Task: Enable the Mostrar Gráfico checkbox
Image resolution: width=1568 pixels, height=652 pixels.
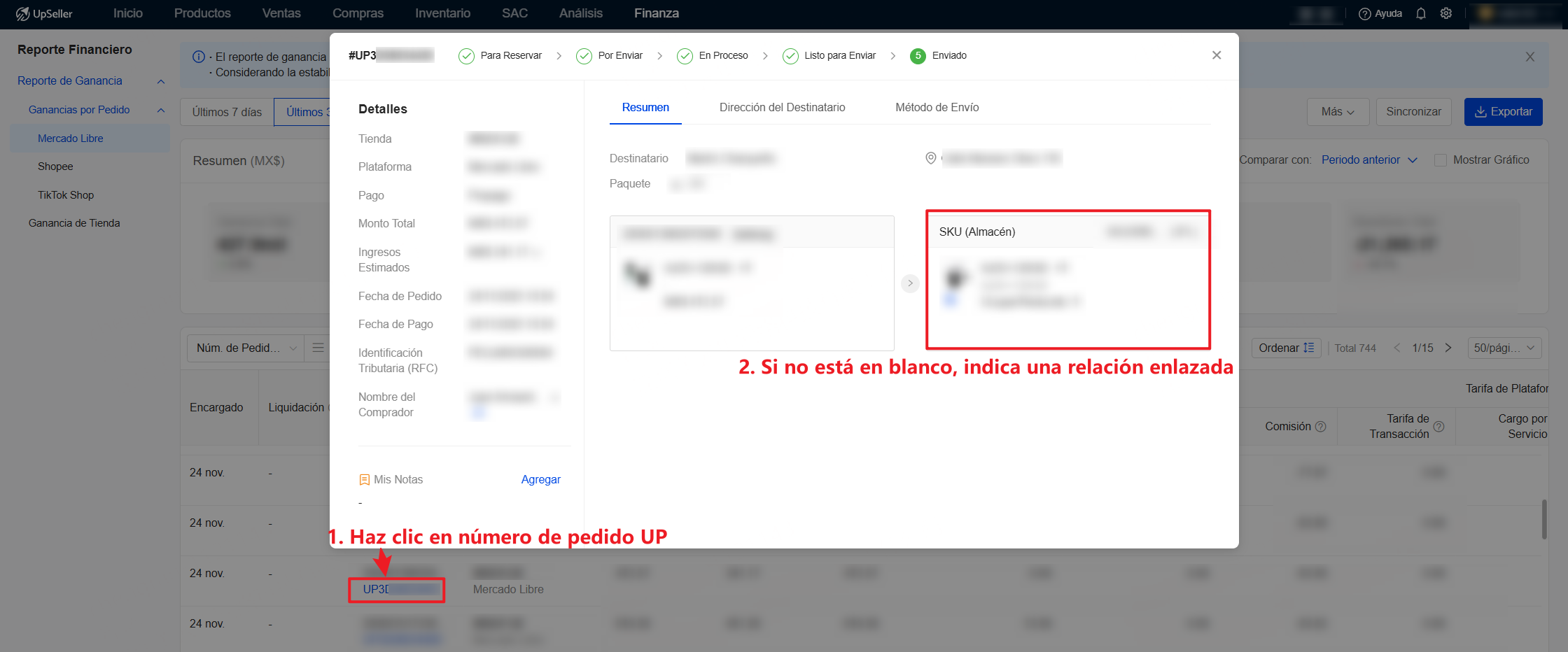Action: 1441,160
